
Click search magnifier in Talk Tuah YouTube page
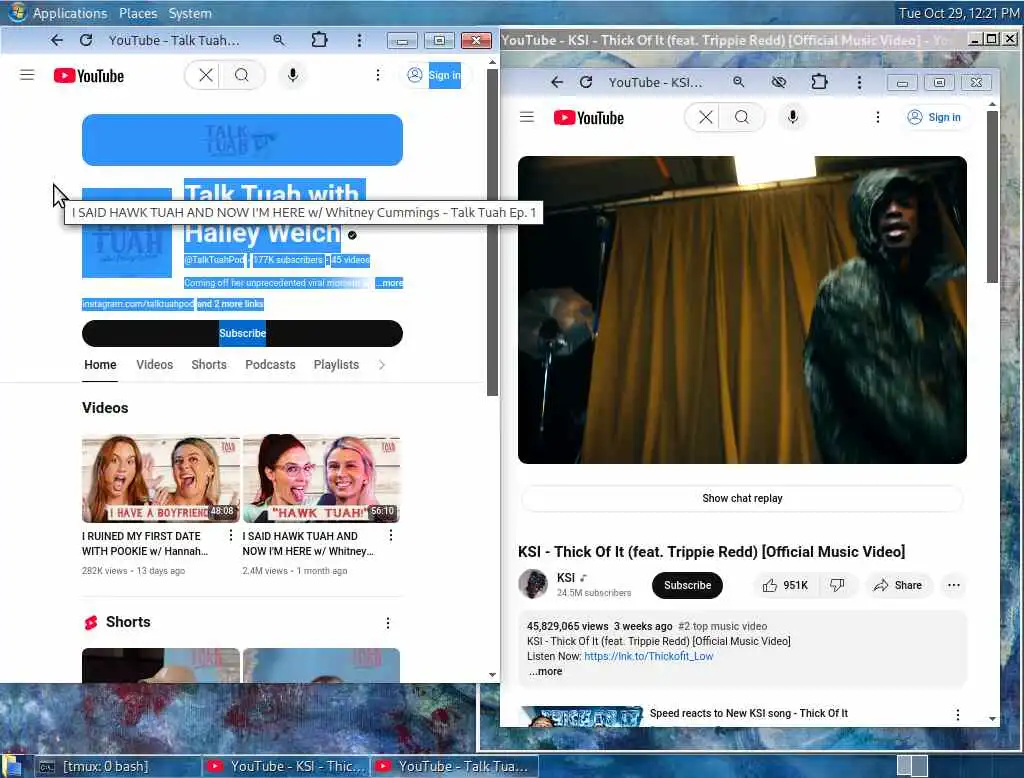point(242,75)
